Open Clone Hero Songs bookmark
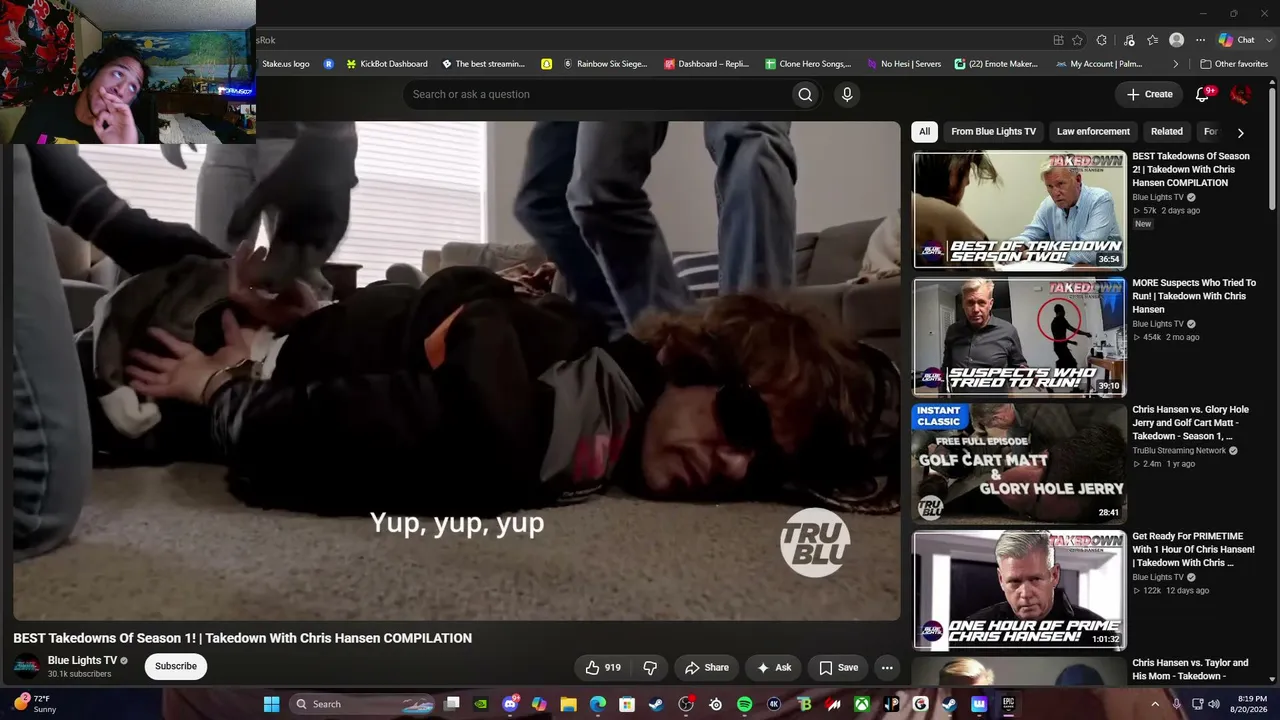The image size is (1280, 720). (808, 64)
